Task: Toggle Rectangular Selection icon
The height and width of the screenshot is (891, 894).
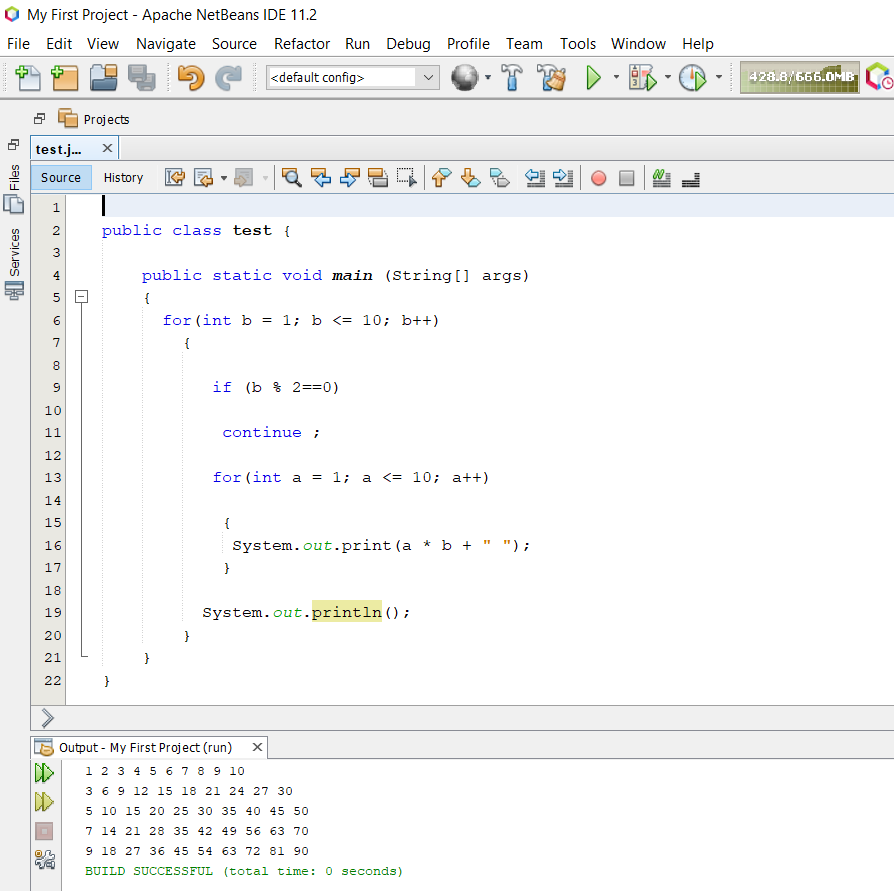Action: [407, 178]
